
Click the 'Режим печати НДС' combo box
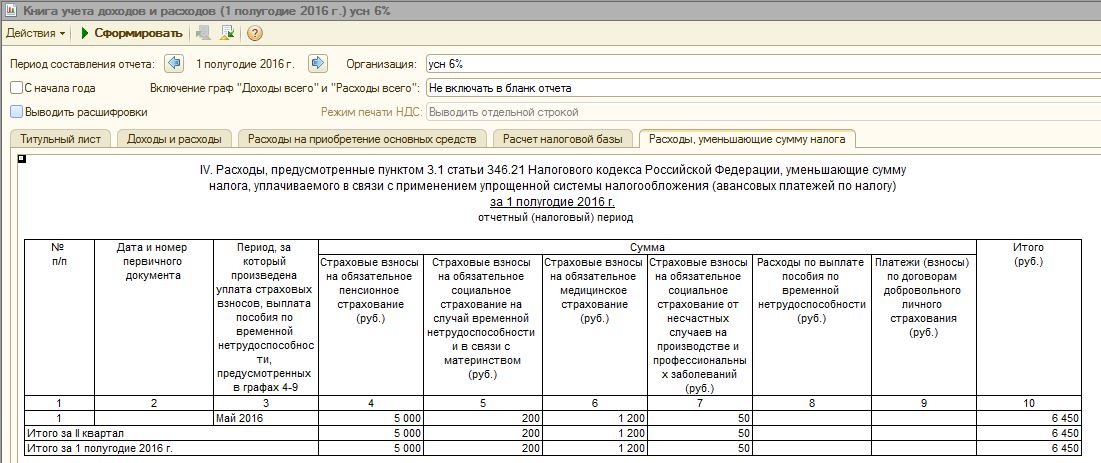[x=760, y=112]
